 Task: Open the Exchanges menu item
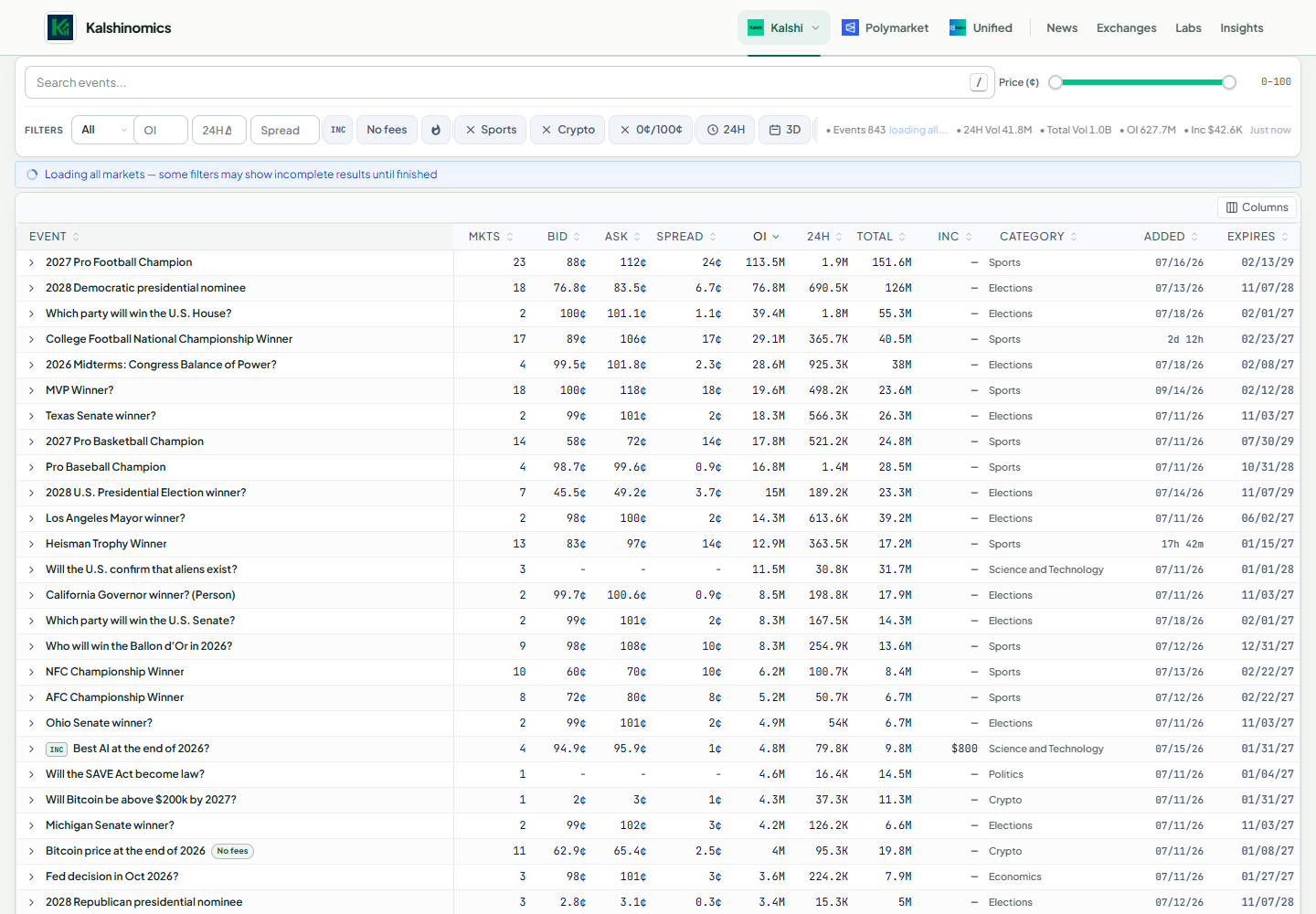1126,27
